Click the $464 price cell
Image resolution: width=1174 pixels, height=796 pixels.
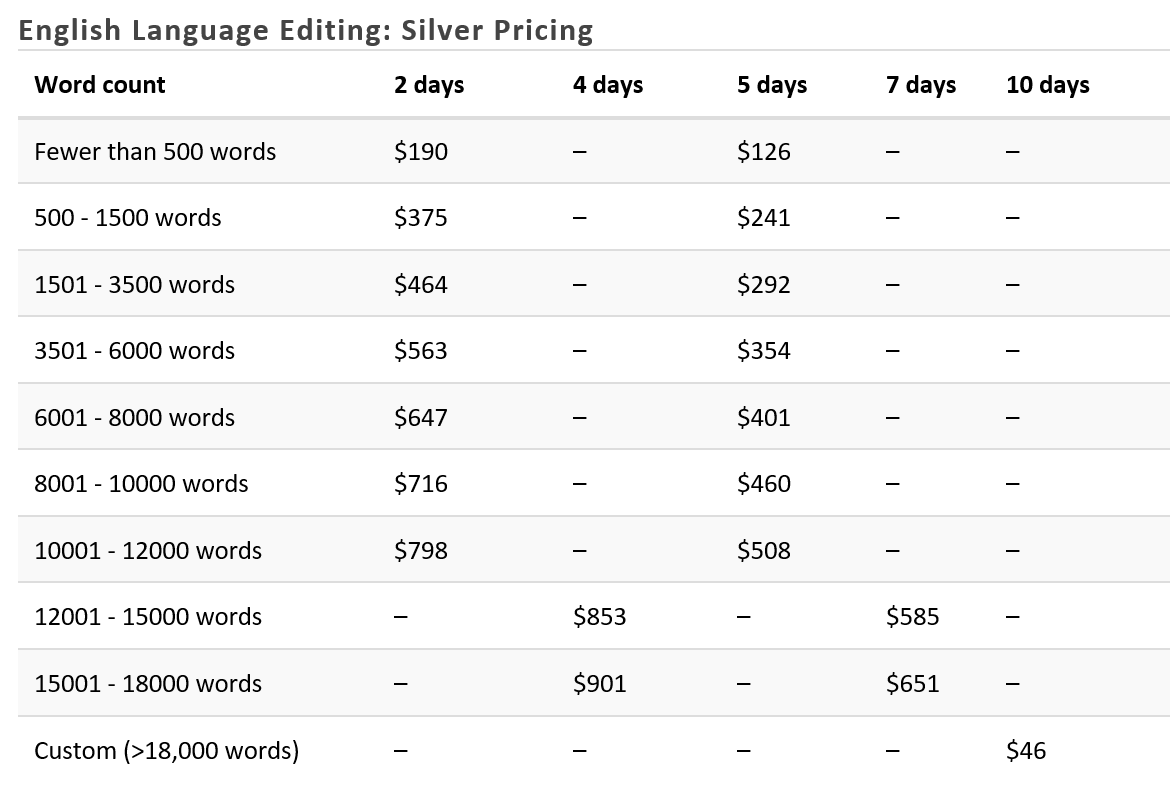tap(421, 285)
